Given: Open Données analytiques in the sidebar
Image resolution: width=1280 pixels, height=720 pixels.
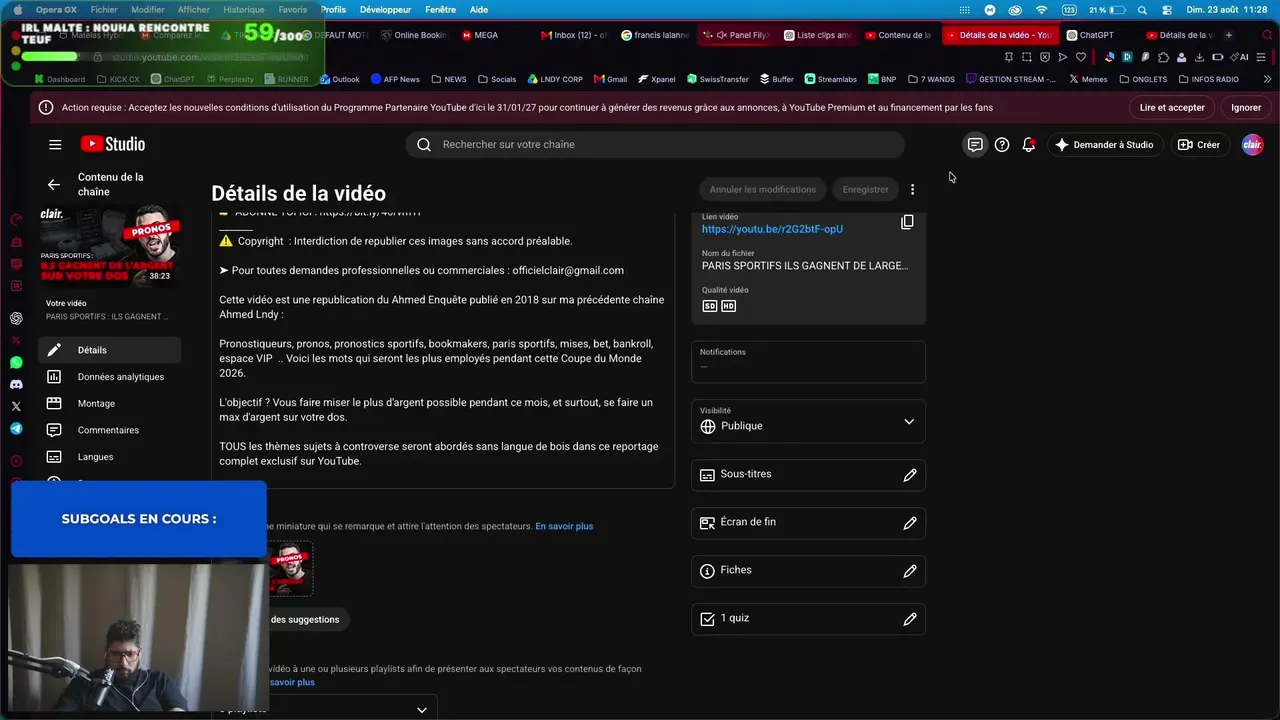Looking at the screenshot, I should tap(110, 377).
